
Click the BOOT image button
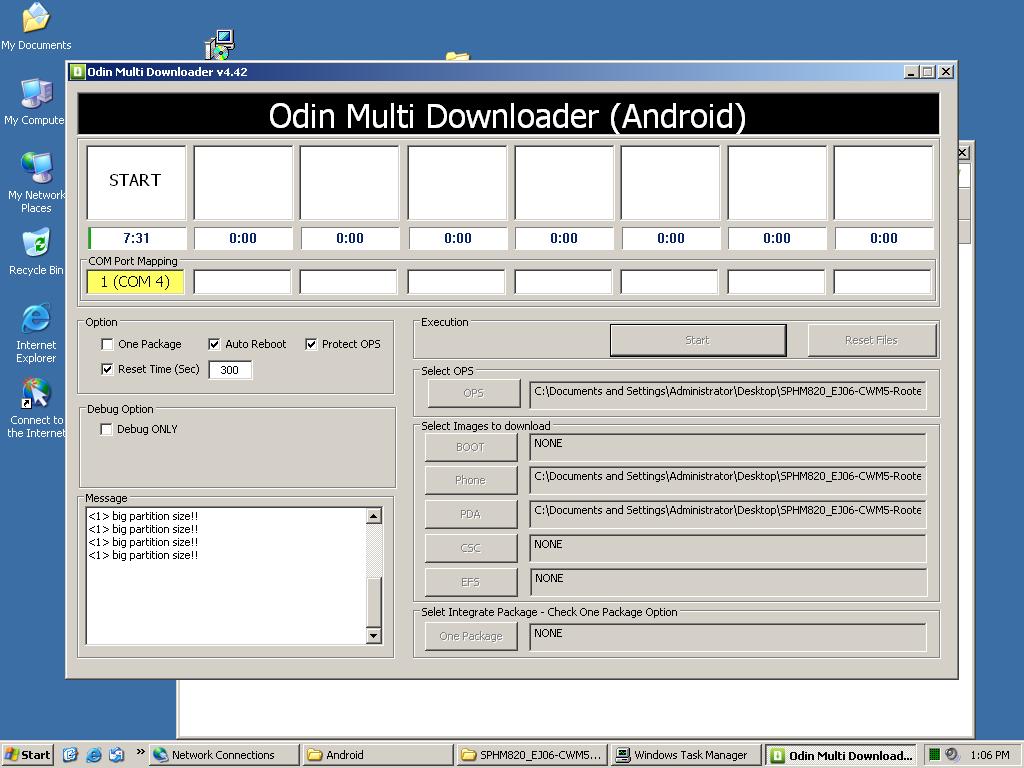click(470, 447)
